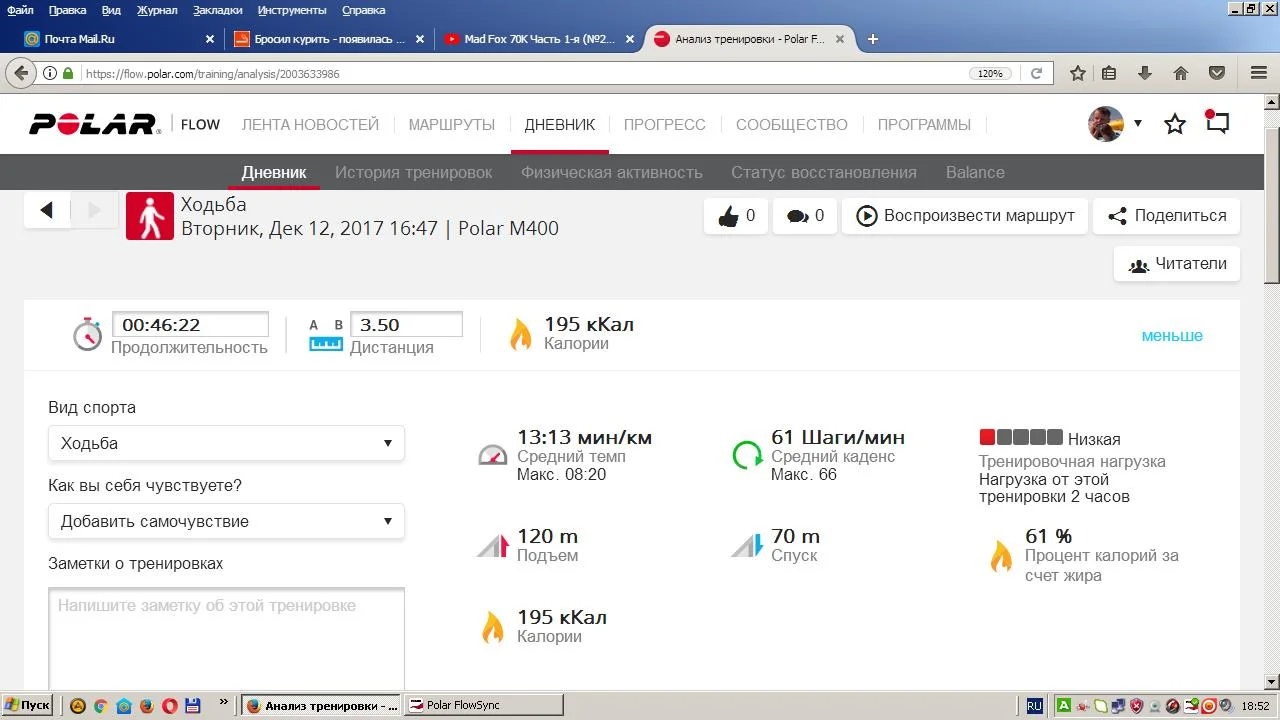
Task: Edit the distance field 3.50
Action: [x=406, y=325]
